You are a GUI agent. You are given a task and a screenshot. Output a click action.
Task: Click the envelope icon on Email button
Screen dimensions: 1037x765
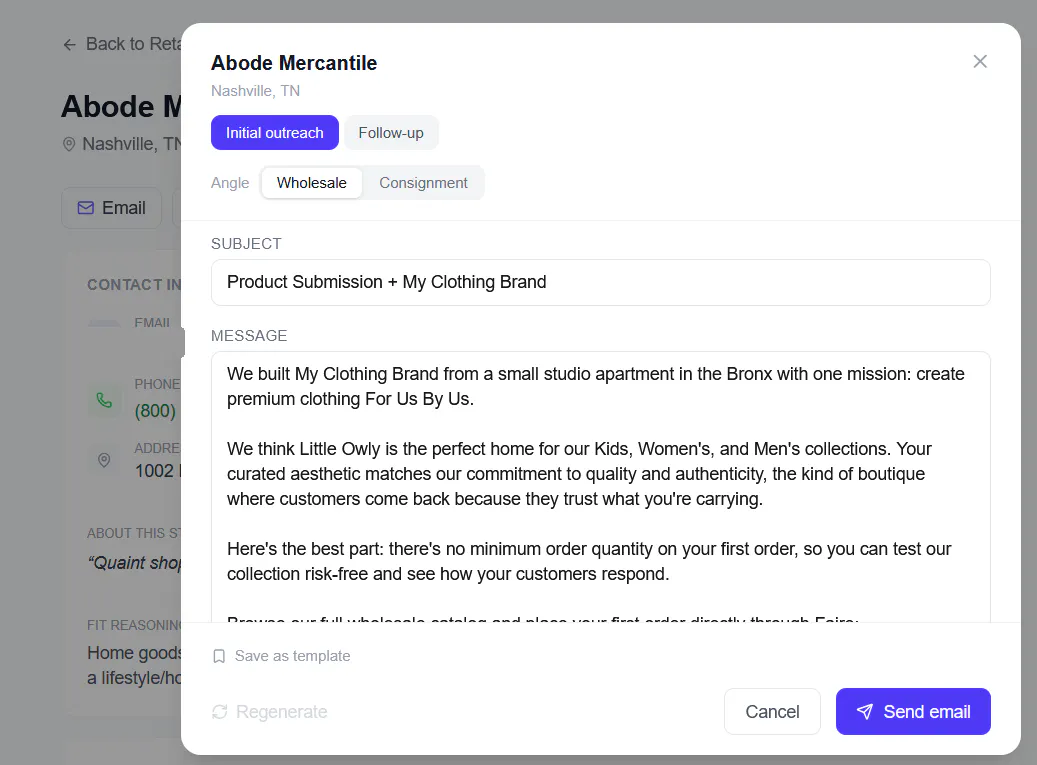tap(85, 208)
